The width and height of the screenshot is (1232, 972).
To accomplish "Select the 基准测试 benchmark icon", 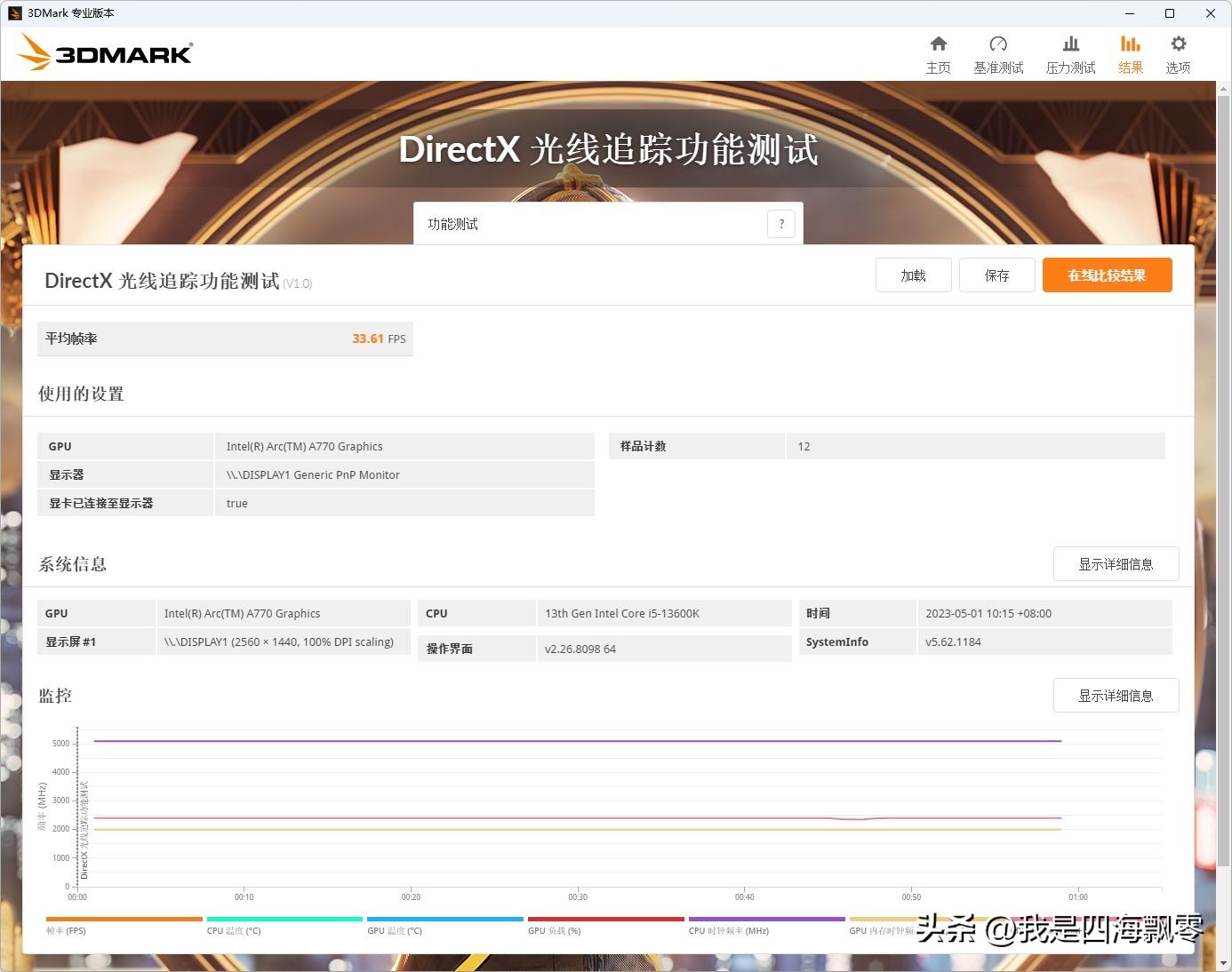I will 998,52.
